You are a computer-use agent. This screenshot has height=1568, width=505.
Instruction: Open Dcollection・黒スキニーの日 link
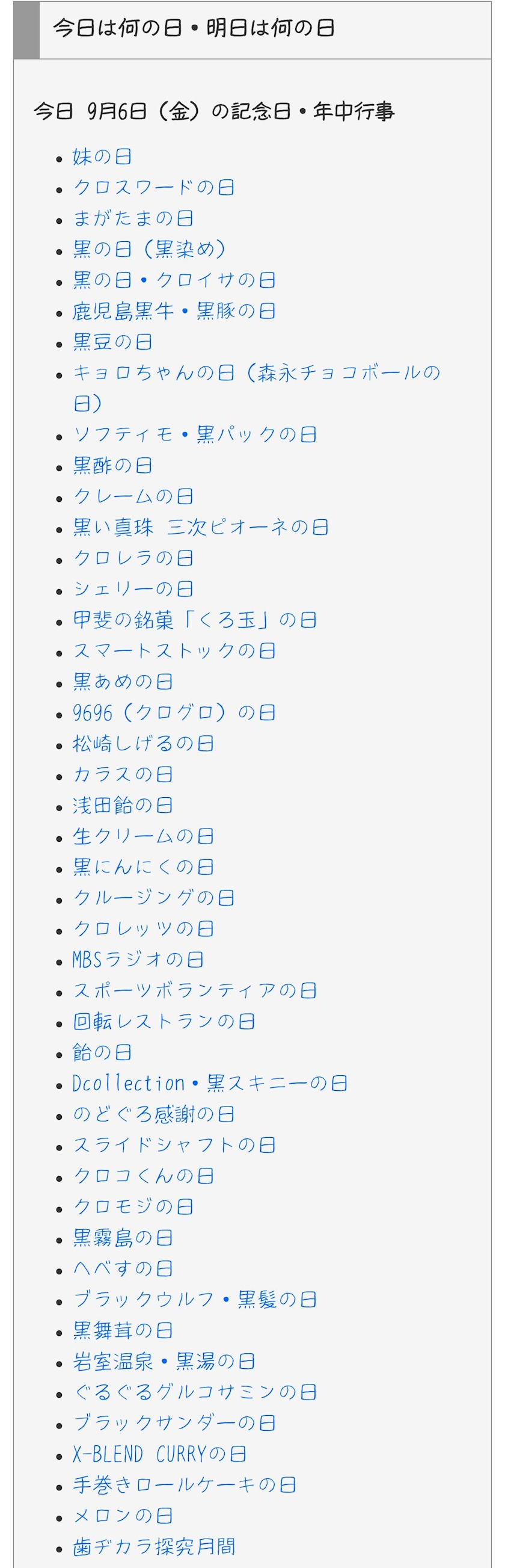click(210, 1084)
